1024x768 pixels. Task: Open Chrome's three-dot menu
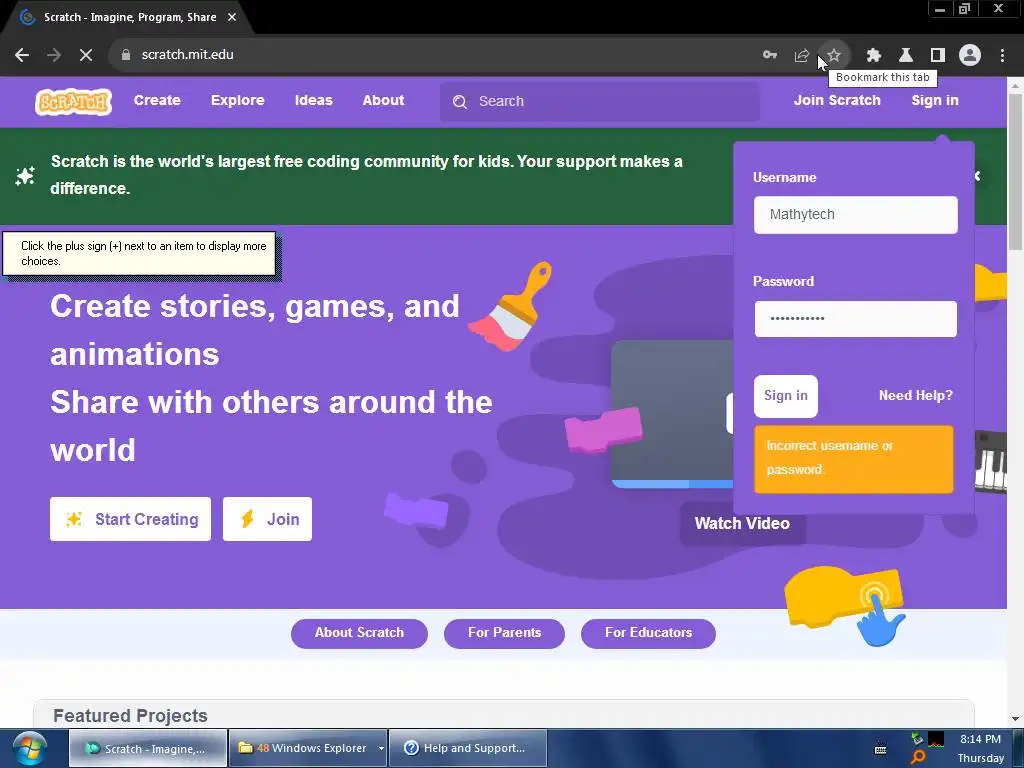(x=1002, y=55)
